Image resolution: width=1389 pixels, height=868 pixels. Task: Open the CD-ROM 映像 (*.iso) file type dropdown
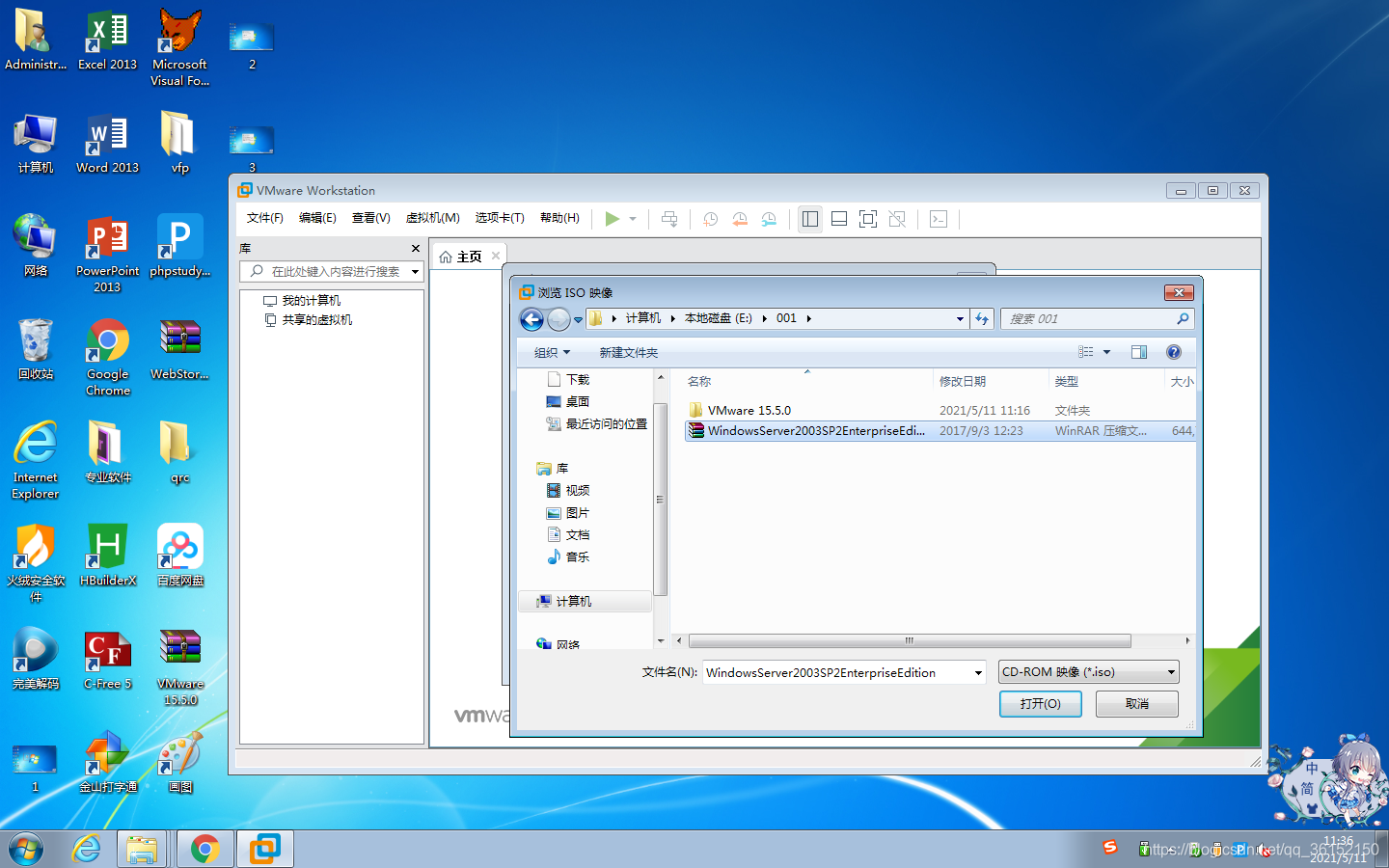(1088, 672)
